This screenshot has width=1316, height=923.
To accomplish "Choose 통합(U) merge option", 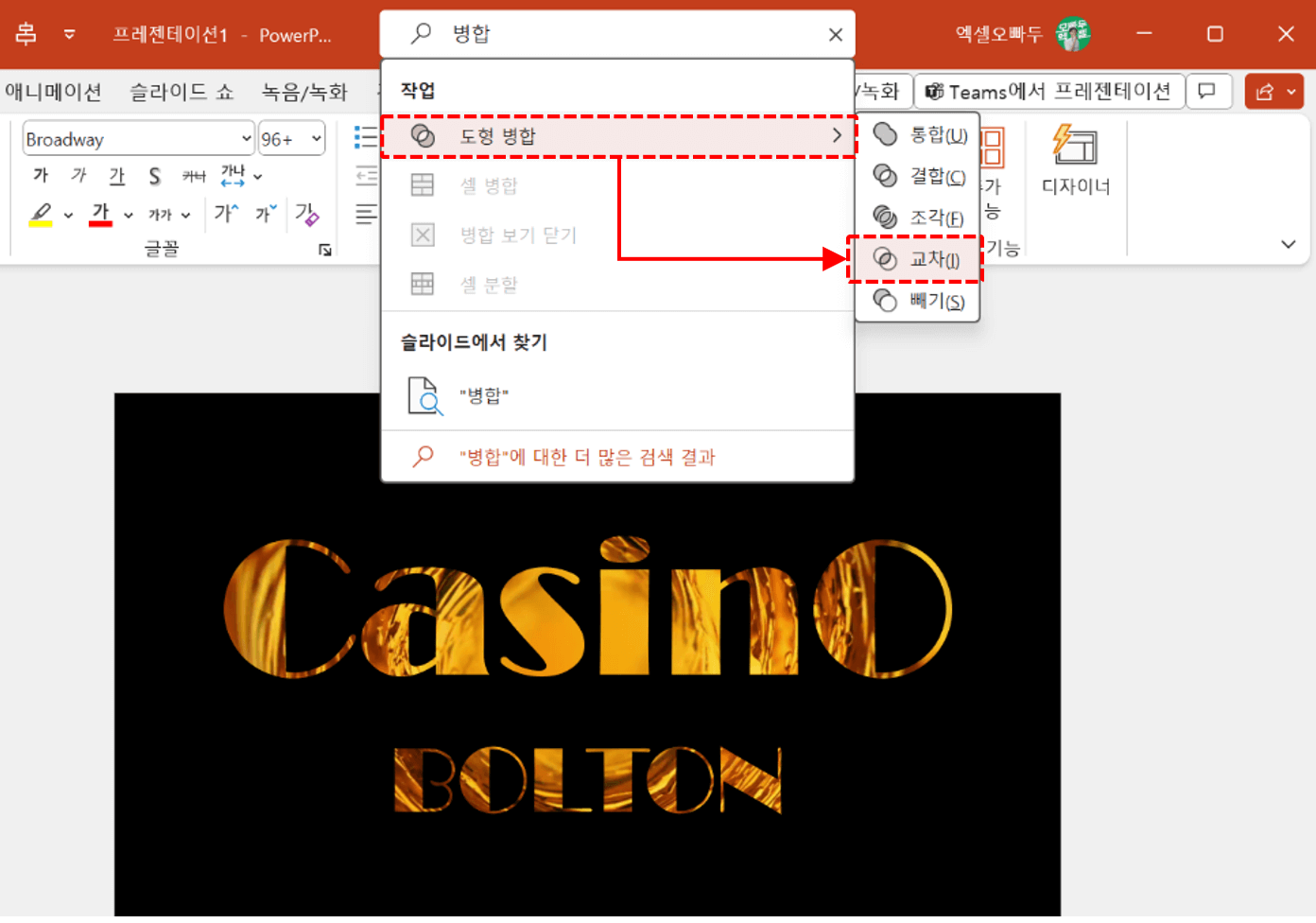I will (x=918, y=135).
